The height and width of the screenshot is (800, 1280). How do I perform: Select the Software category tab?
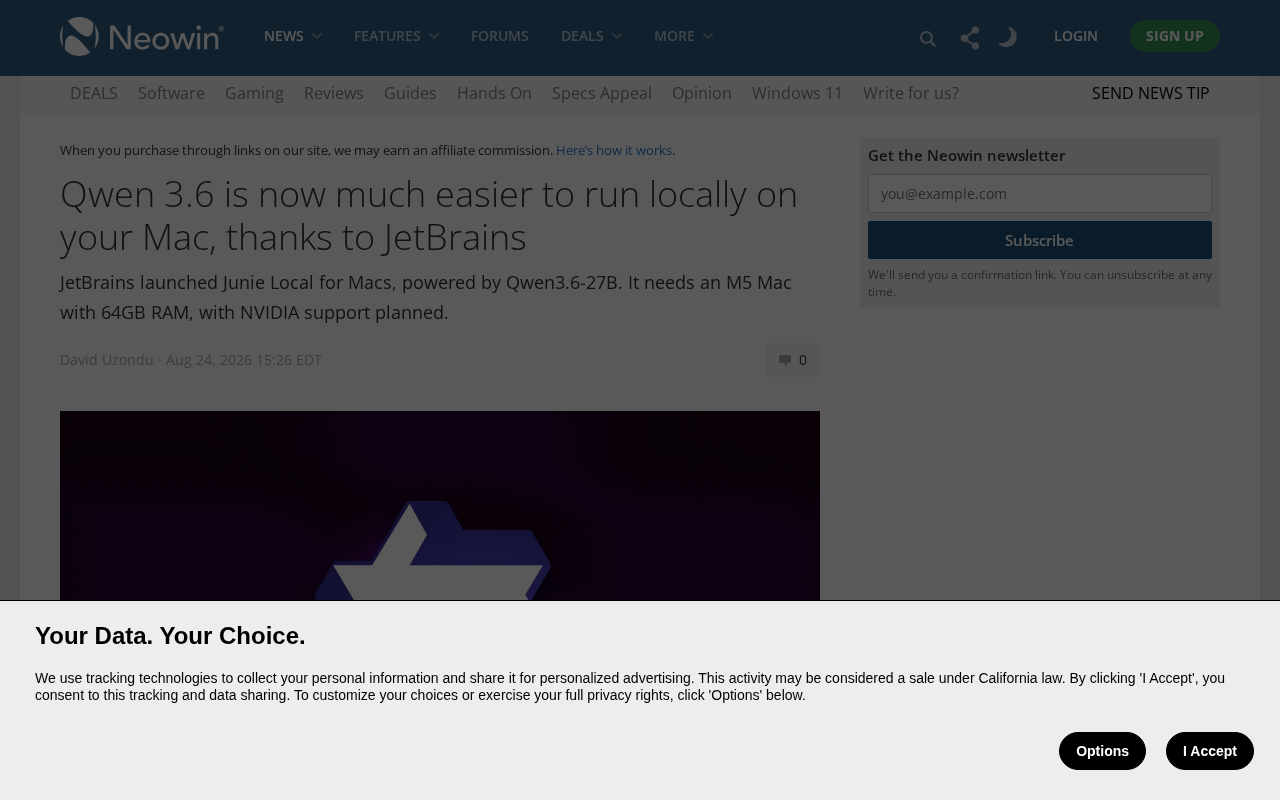pos(171,93)
